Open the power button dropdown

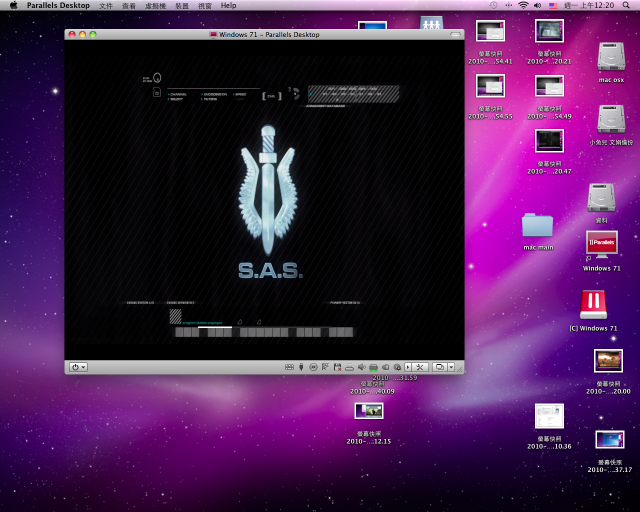tap(78, 367)
